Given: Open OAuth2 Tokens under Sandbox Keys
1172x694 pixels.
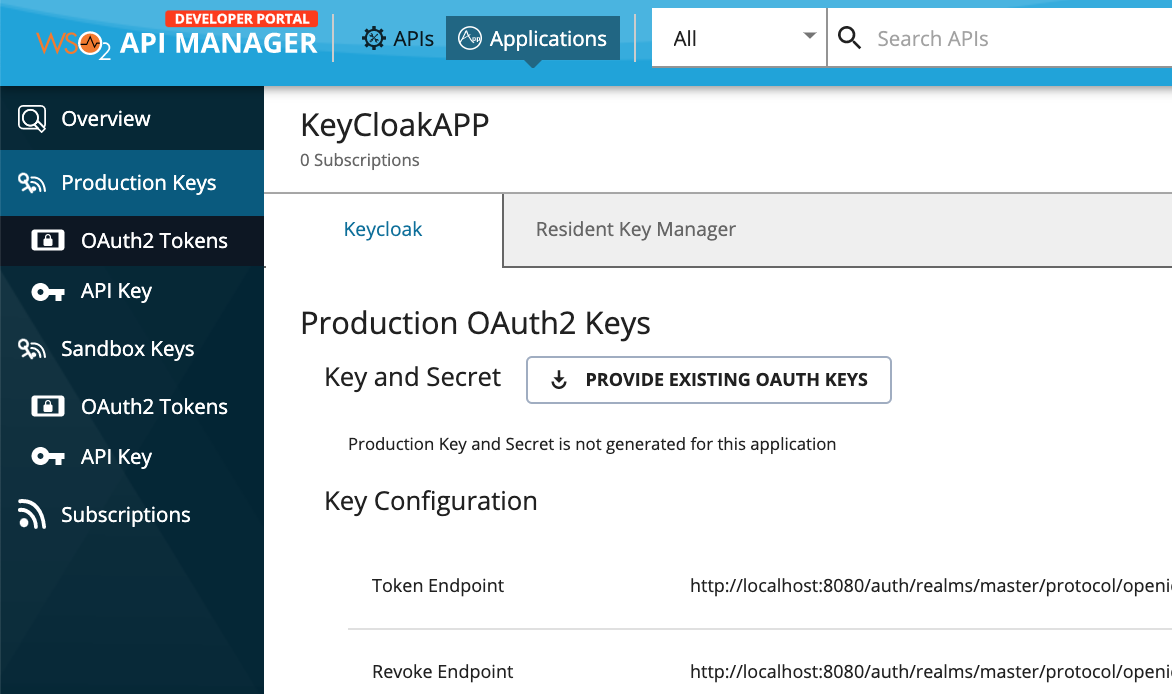Looking at the screenshot, I should coord(132,406).
